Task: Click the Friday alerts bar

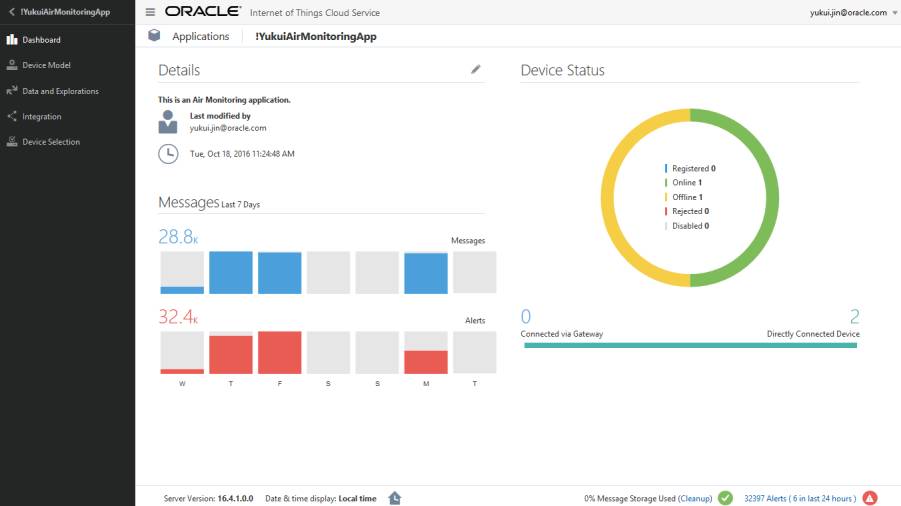Action: click(279, 353)
